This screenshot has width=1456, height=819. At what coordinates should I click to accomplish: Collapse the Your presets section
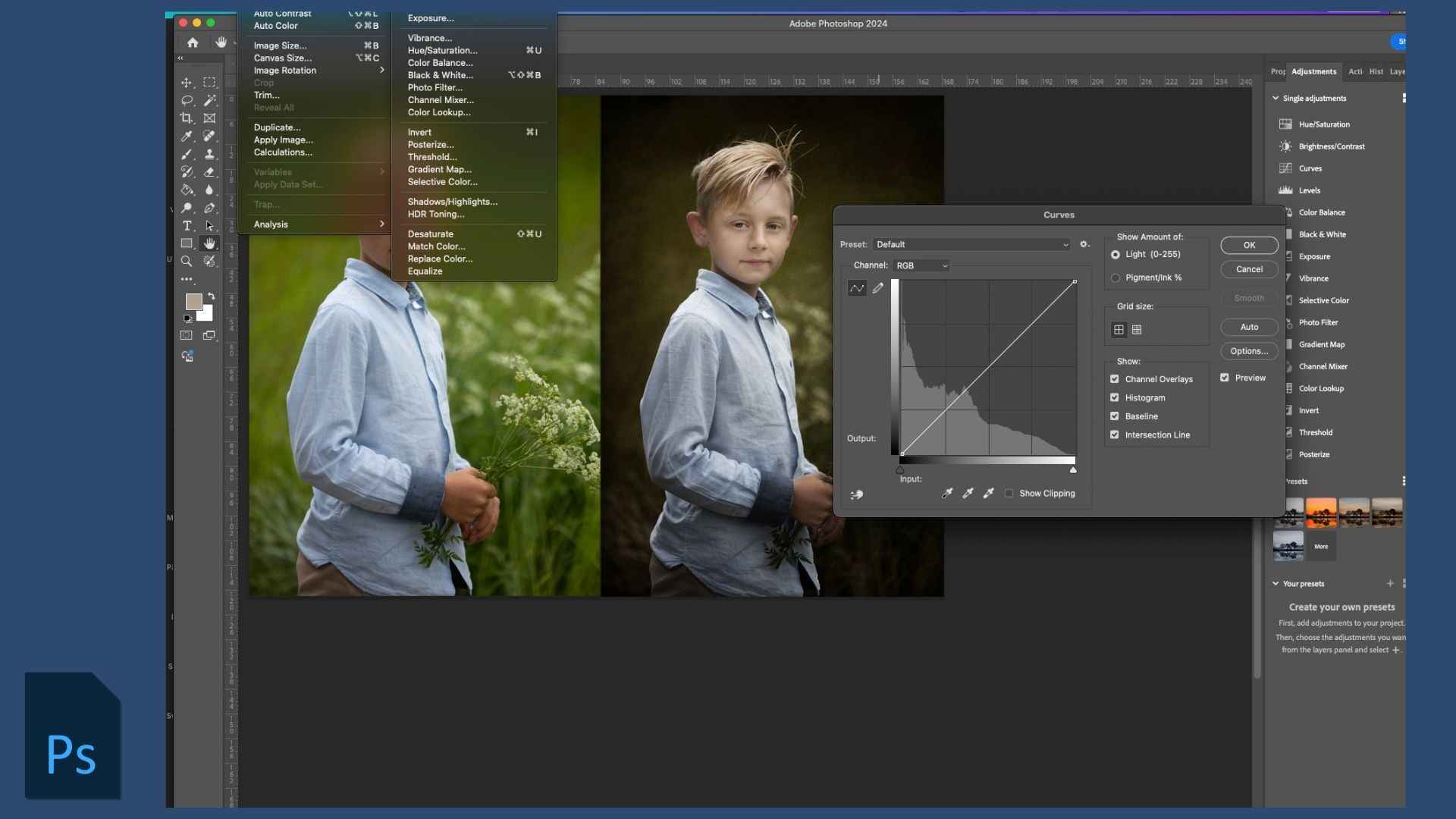[1276, 584]
